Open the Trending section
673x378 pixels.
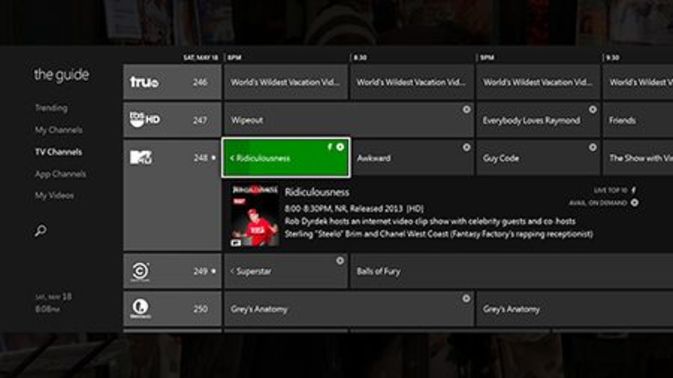[51, 108]
